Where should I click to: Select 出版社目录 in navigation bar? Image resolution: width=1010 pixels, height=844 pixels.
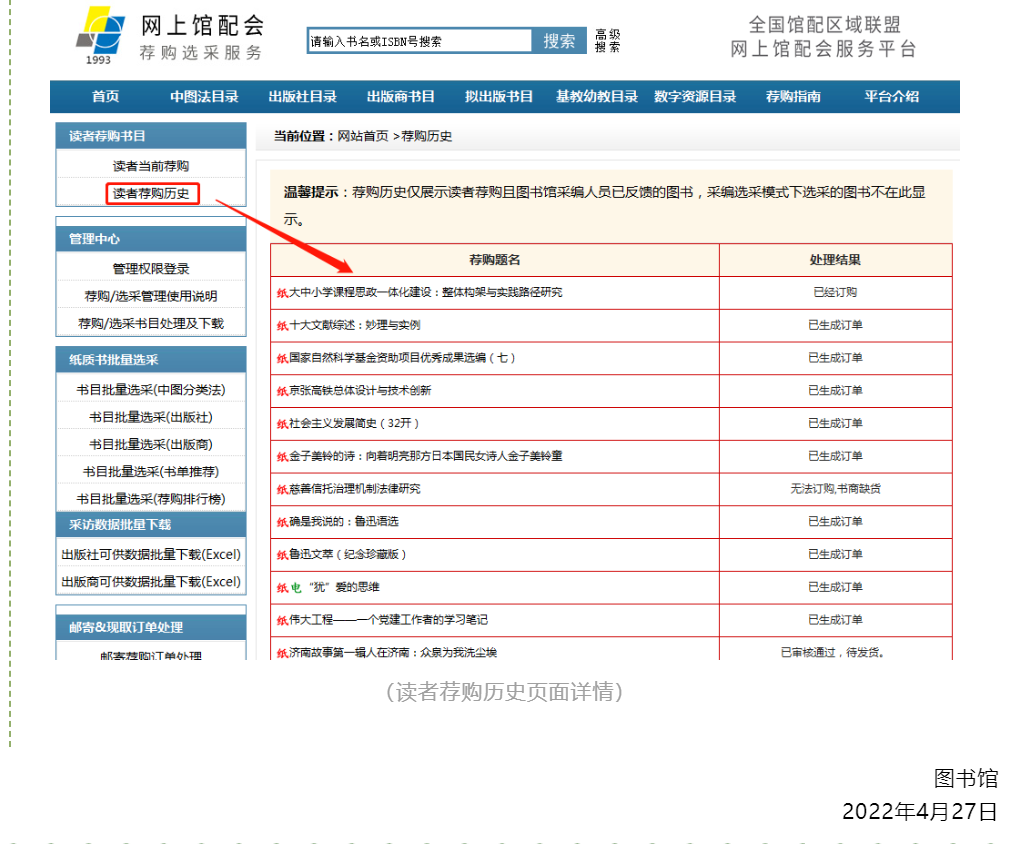[302, 97]
